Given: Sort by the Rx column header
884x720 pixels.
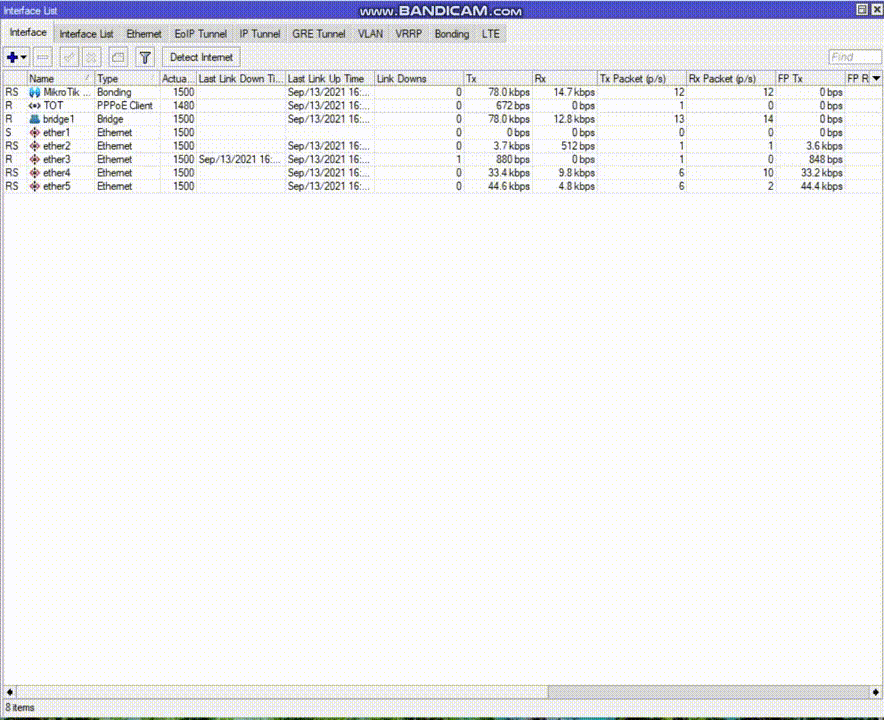Looking at the screenshot, I should point(565,78).
